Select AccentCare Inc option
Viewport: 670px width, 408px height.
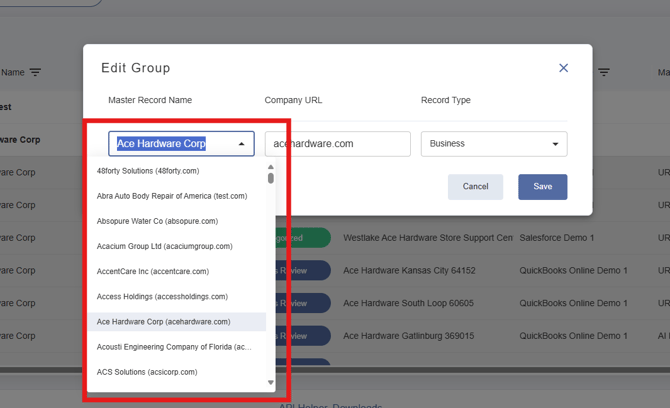(x=176, y=272)
